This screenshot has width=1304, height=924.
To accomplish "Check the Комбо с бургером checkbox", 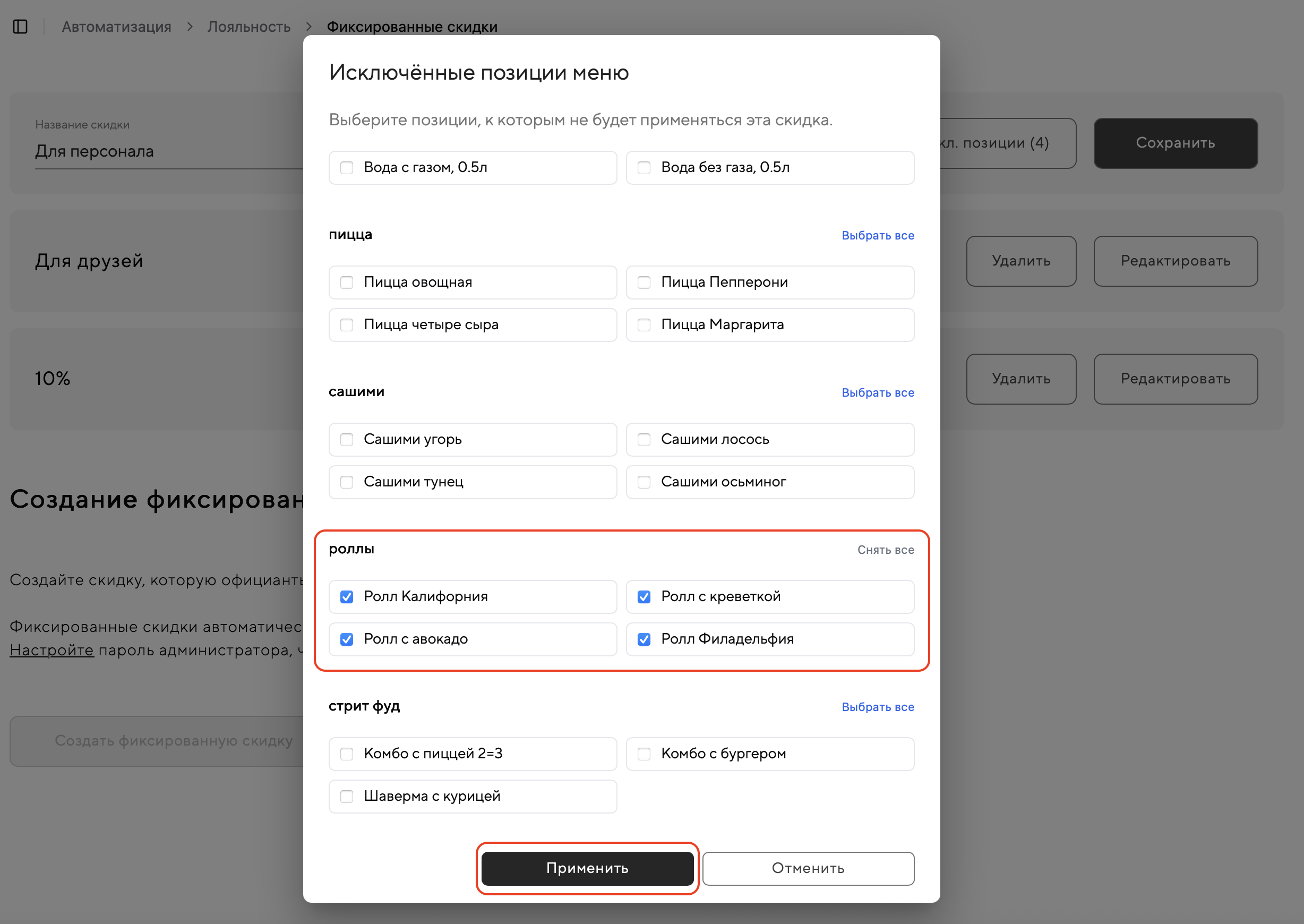I will coord(644,754).
